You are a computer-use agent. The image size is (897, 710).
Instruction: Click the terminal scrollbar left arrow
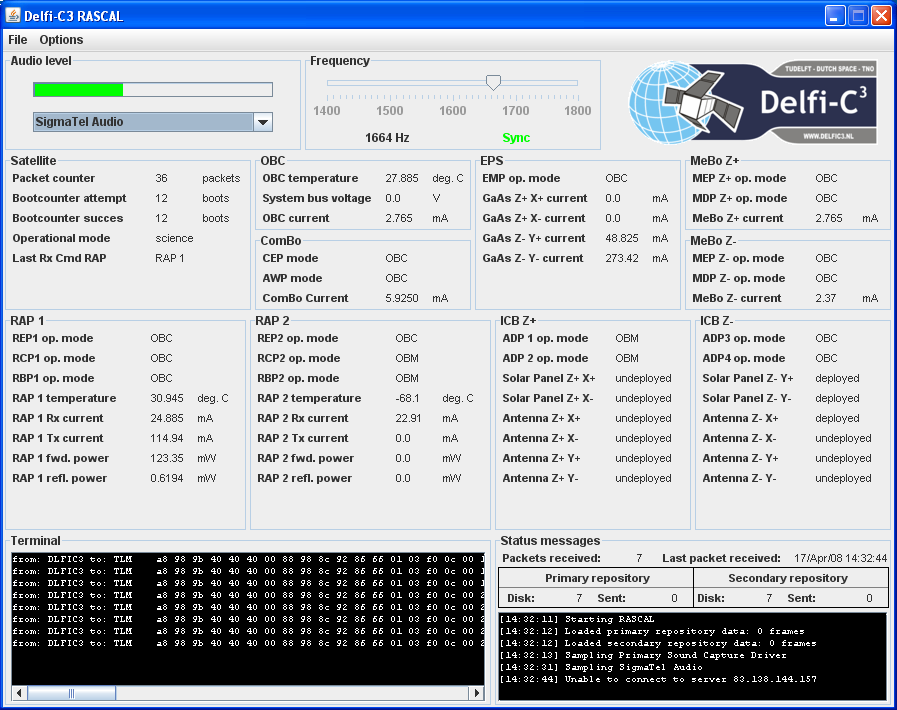(x=18, y=692)
